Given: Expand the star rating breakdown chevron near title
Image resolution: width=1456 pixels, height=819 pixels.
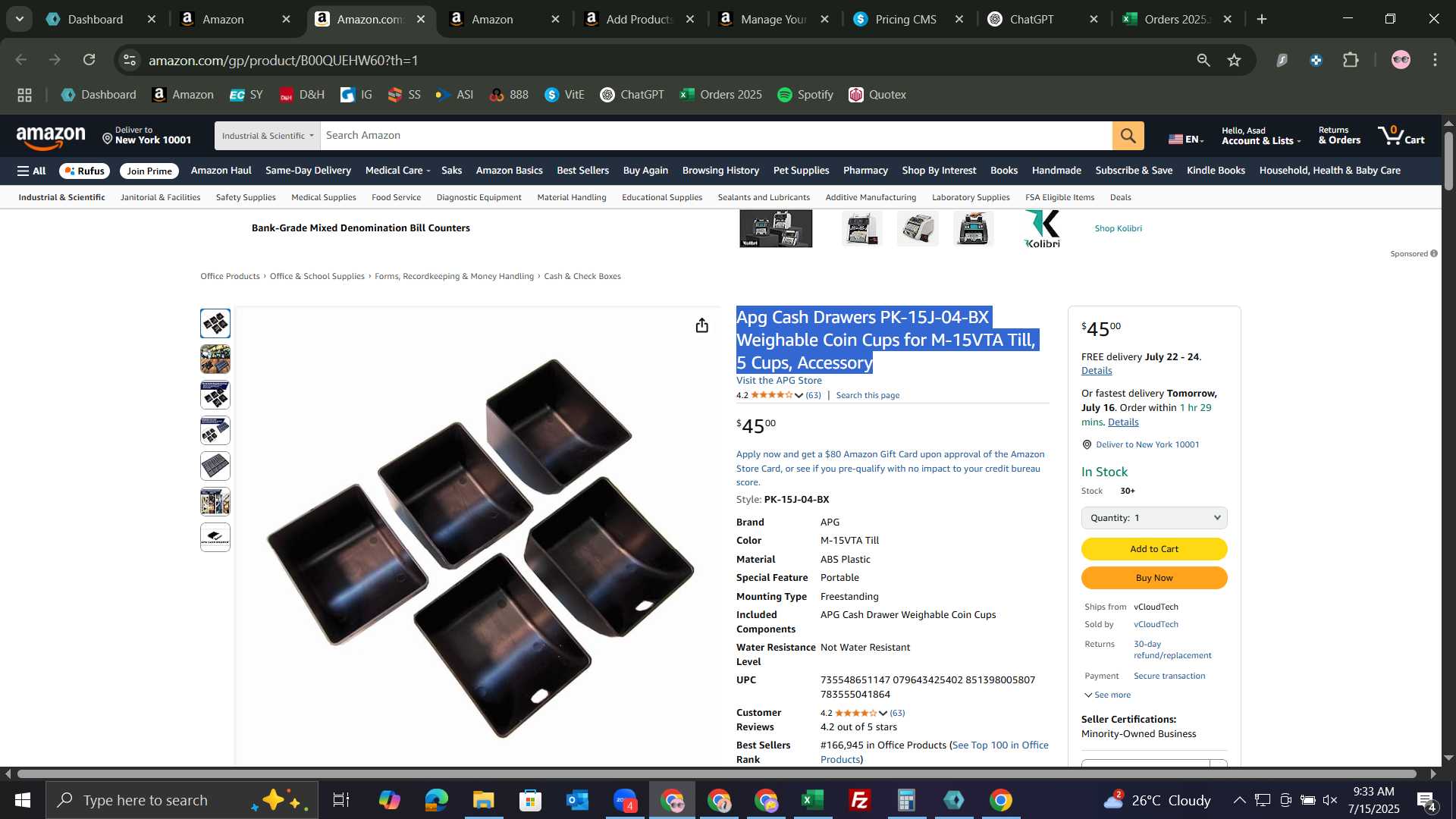Looking at the screenshot, I should pos(799,395).
